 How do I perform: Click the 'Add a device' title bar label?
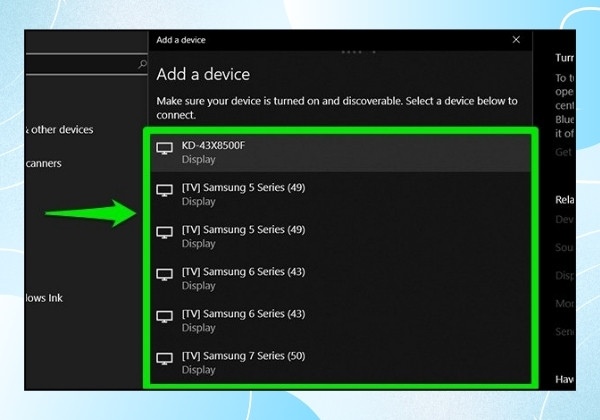(x=181, y=40)
